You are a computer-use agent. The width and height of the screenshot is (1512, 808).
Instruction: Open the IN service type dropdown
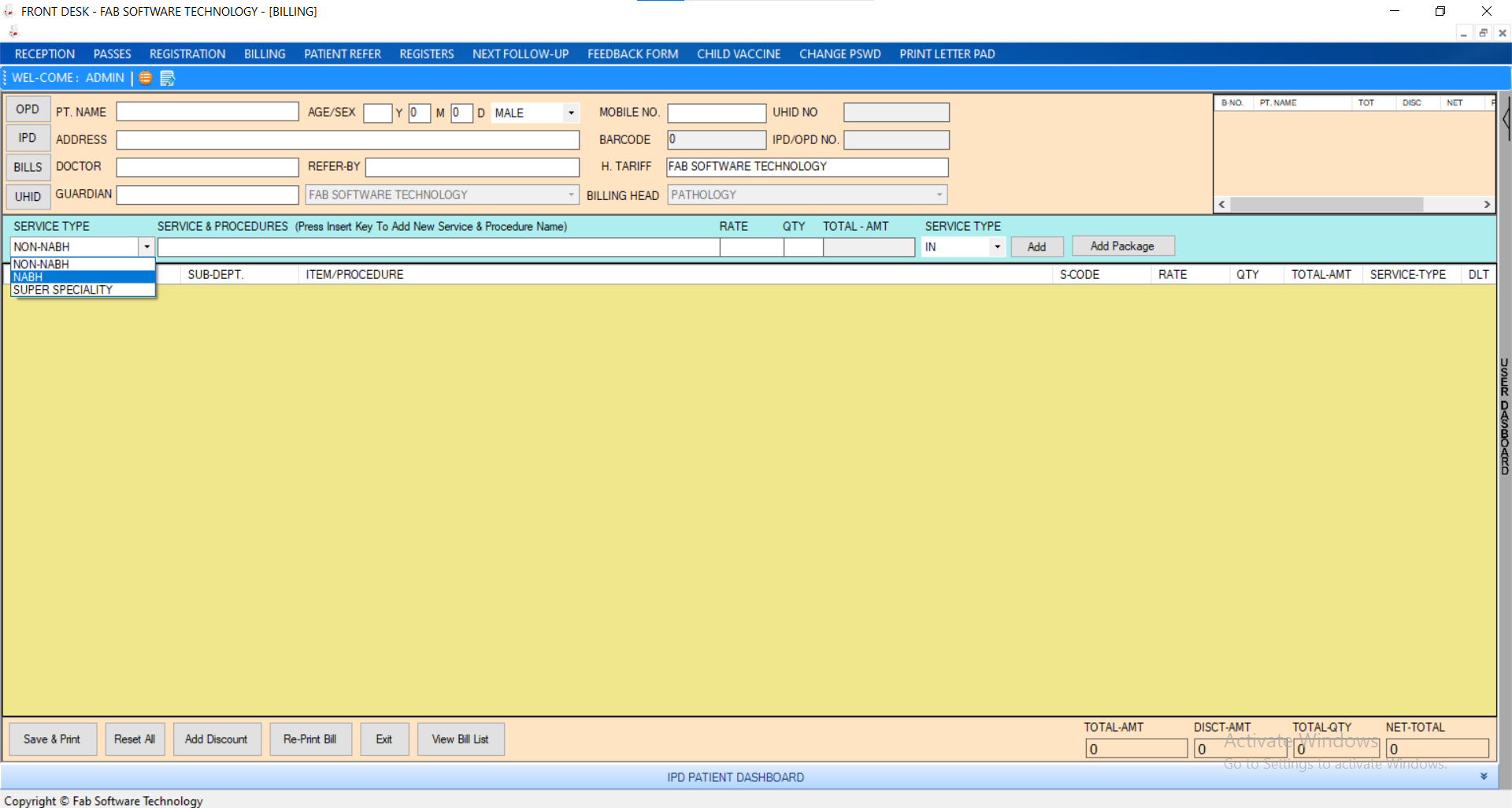[x=997, y=246]
